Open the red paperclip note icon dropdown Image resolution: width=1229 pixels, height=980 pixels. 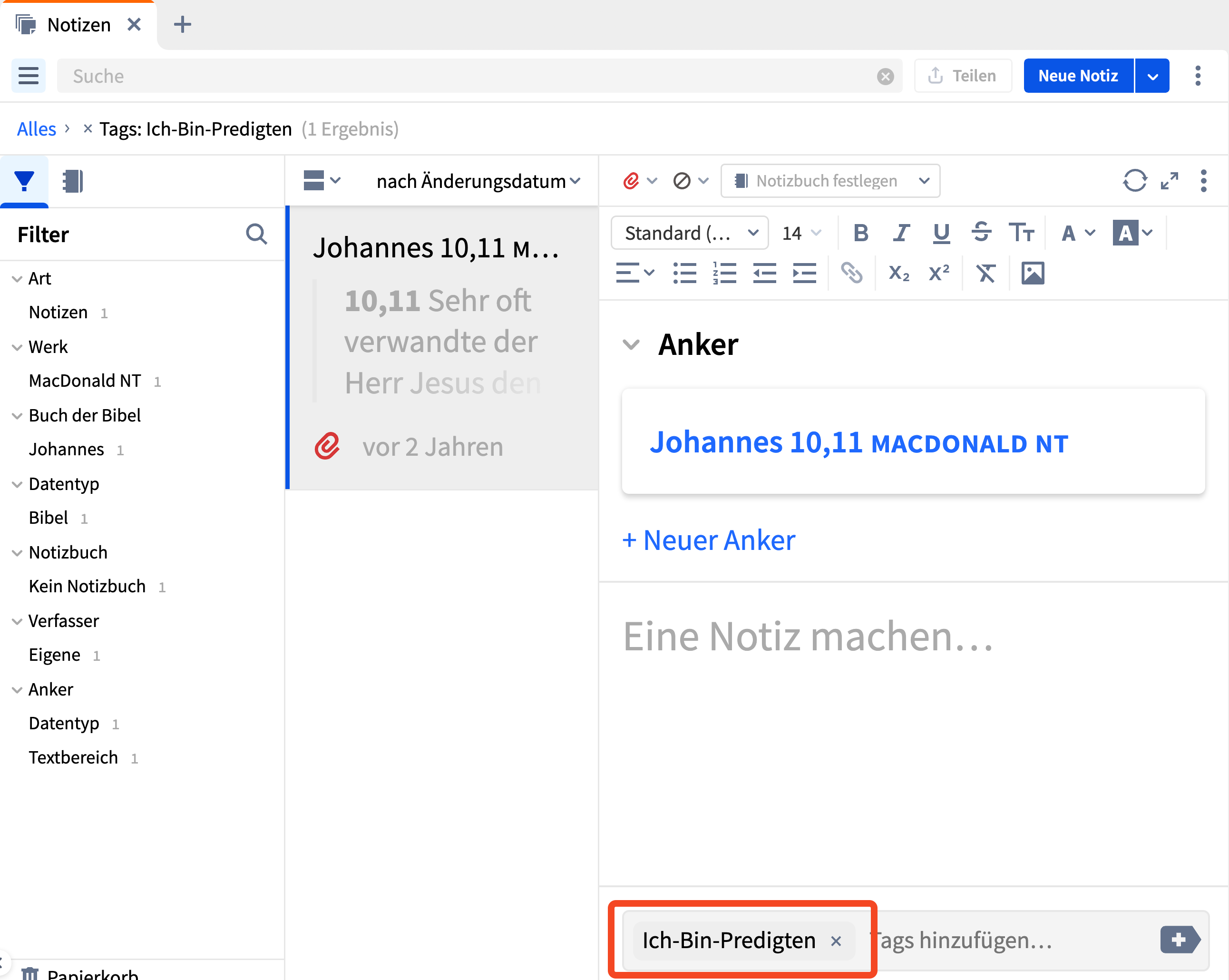point(640,181)
